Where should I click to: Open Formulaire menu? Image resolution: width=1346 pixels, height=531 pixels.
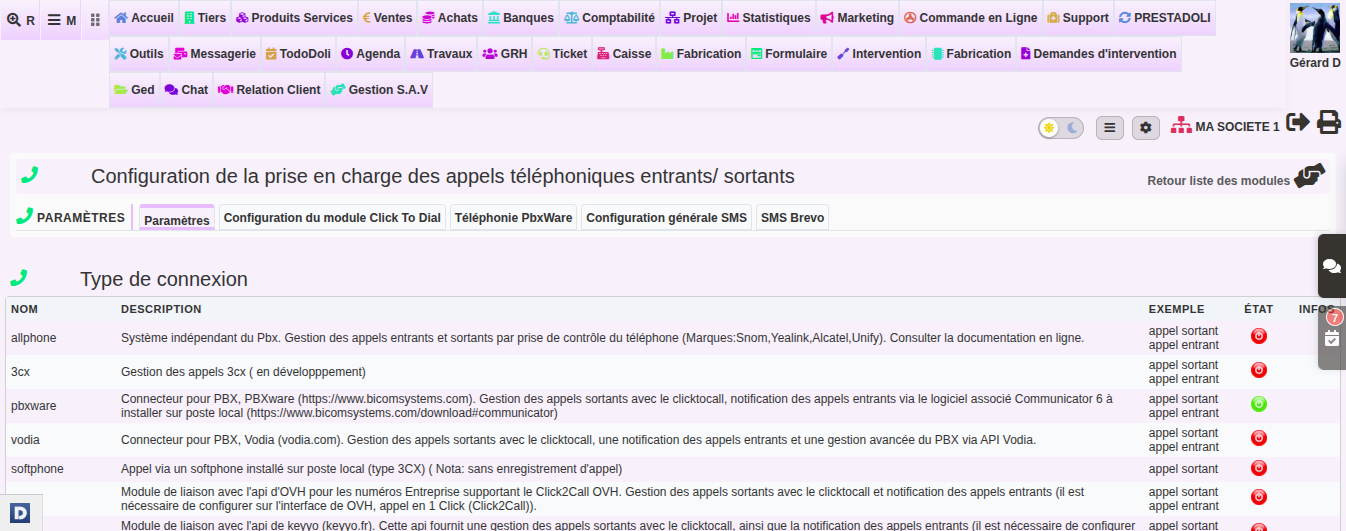pos(789,54)
